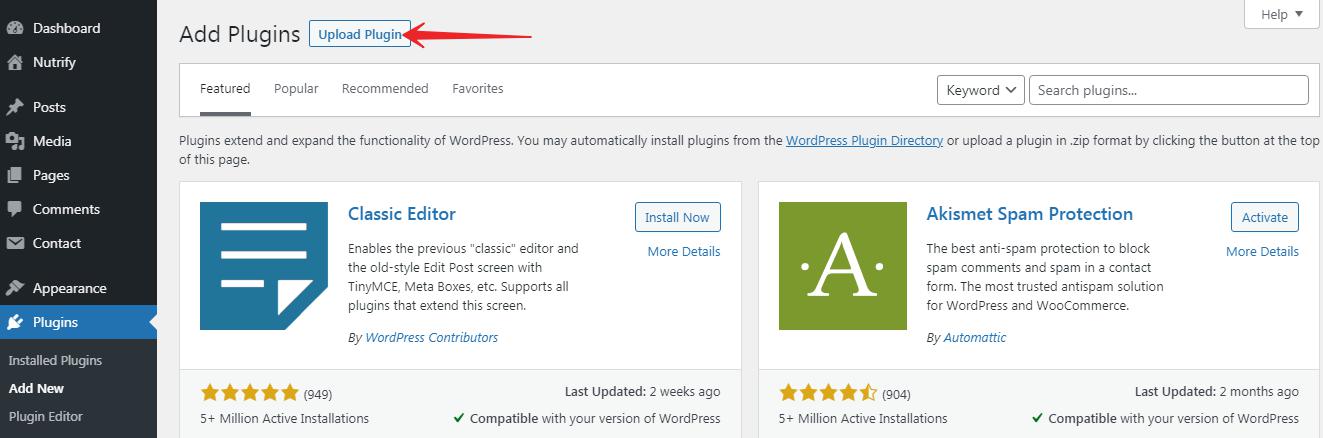Screen dimensions: 1323x438
Task: Switch to the Favorites tab
Action: coord(478,88)
